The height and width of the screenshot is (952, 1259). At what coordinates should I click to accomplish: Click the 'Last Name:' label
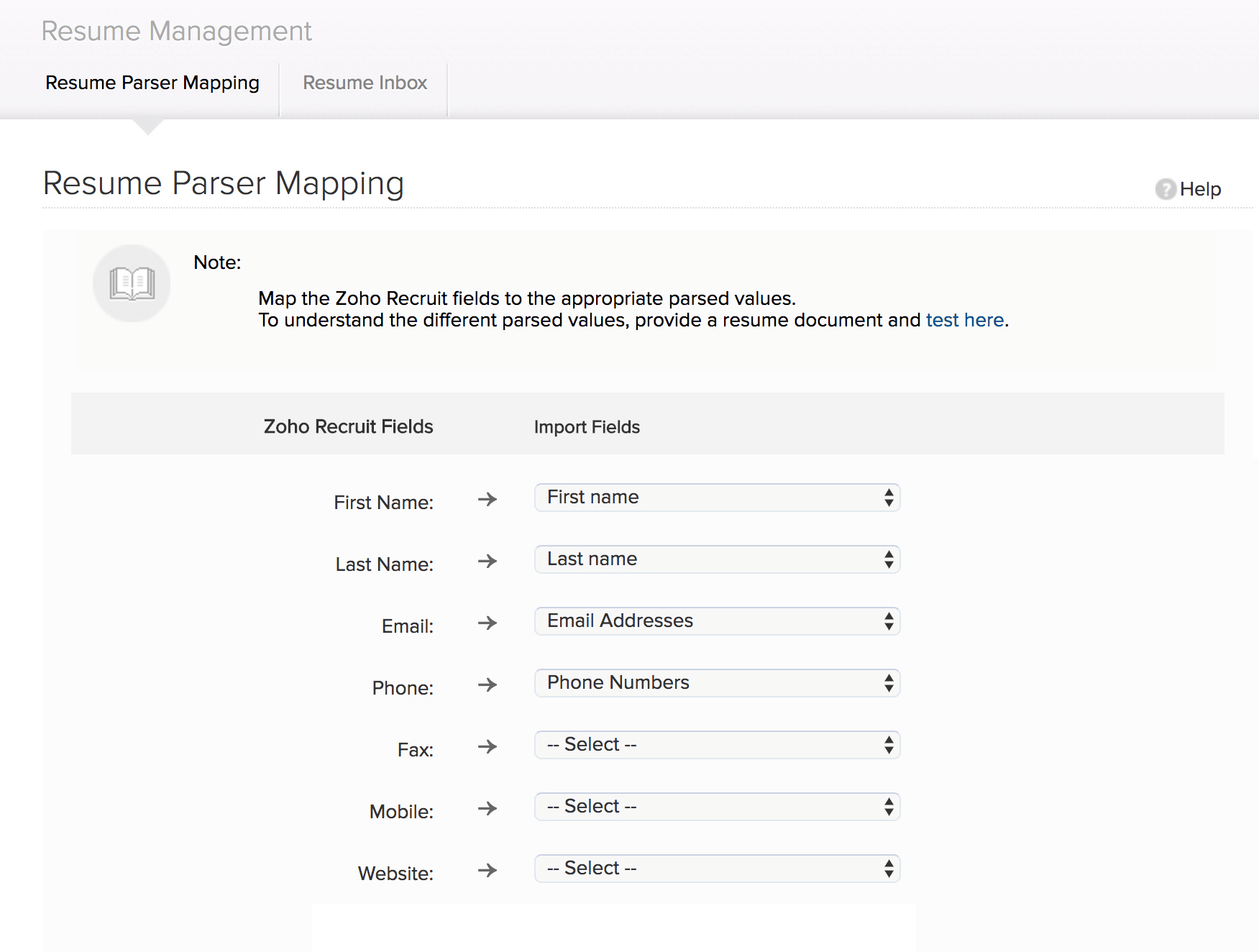click(x=384, y=564)
